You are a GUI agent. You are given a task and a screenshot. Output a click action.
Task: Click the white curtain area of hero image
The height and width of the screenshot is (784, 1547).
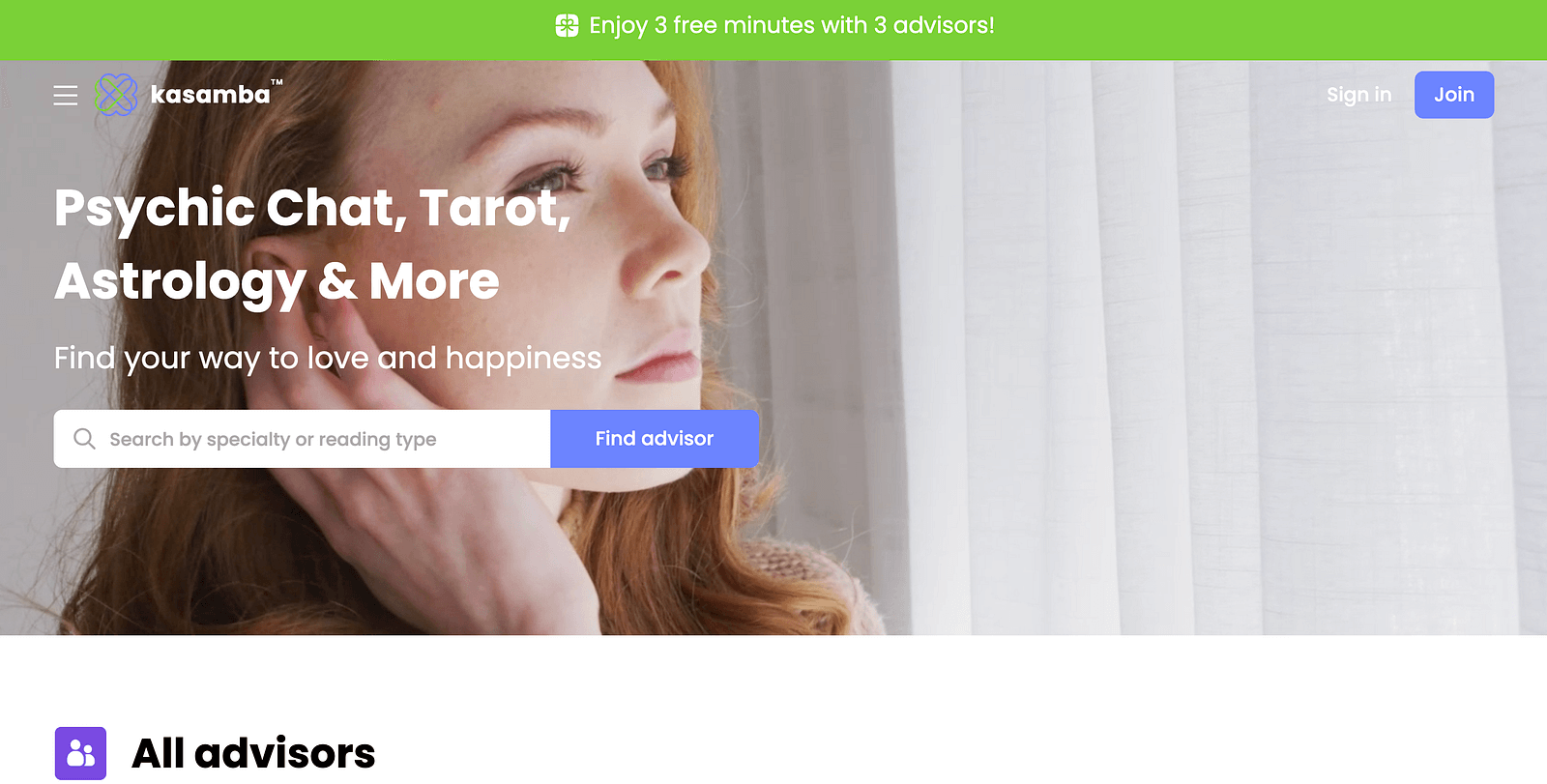(x=1218, y=387)
